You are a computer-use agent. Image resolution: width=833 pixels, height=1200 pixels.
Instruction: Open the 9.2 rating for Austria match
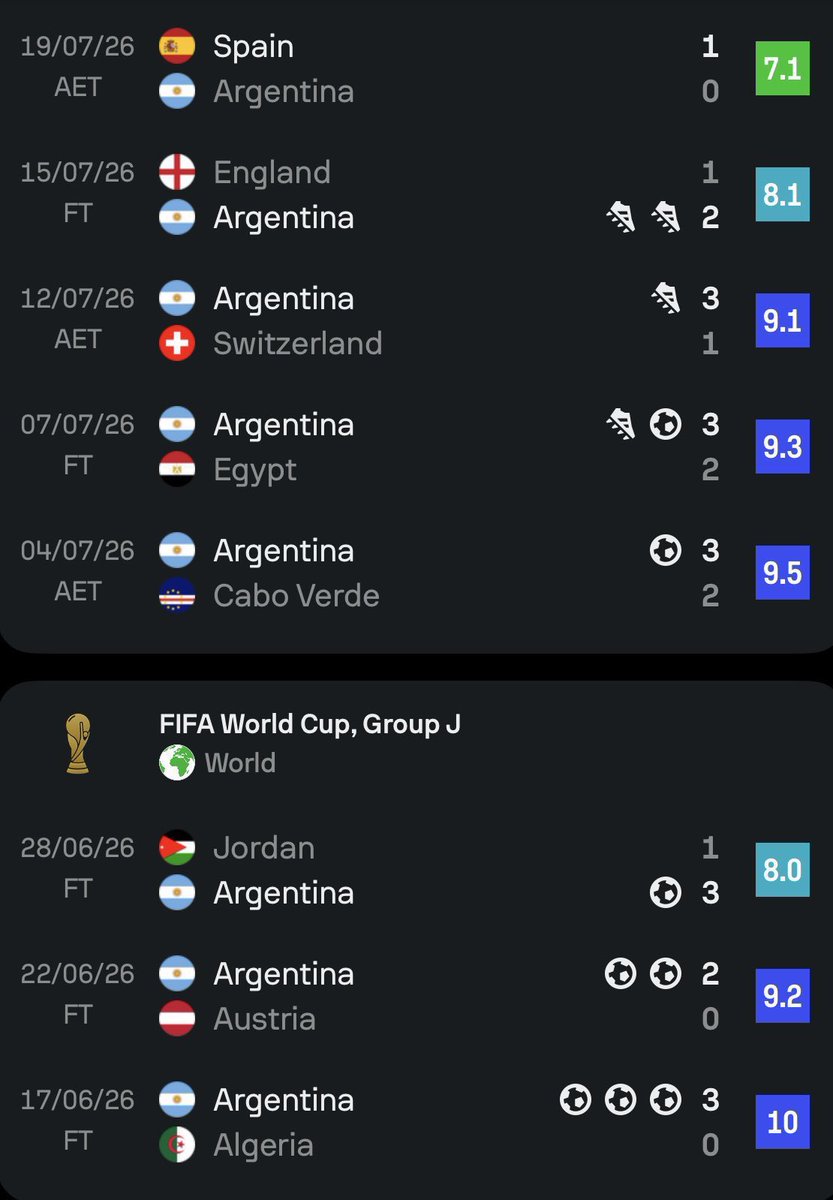pyautogui.click(x=782, y=996)
